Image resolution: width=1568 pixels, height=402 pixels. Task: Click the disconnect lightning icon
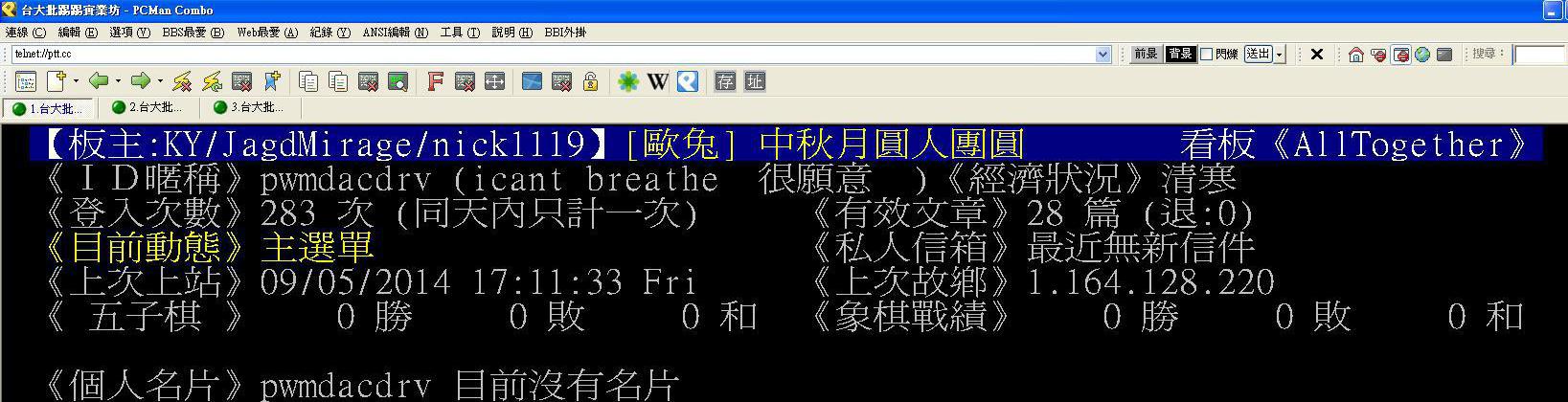tap(182, 81)
